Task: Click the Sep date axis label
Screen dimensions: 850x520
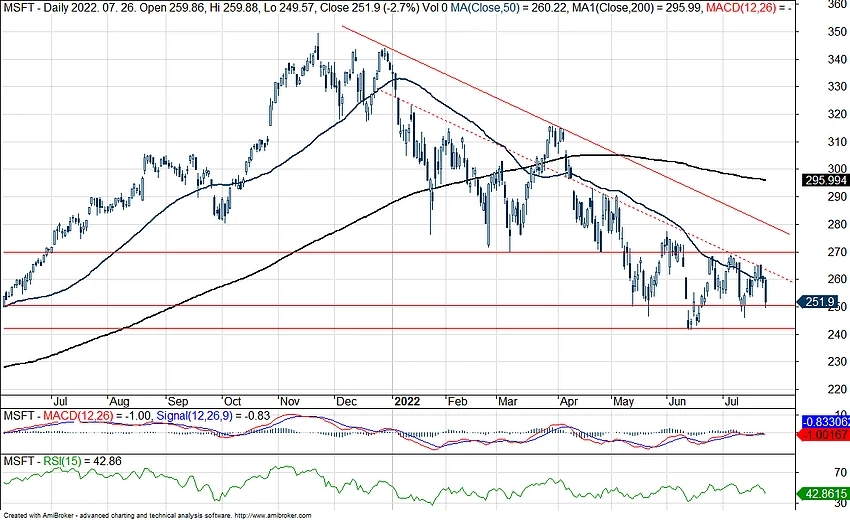Action: [178, 401]
